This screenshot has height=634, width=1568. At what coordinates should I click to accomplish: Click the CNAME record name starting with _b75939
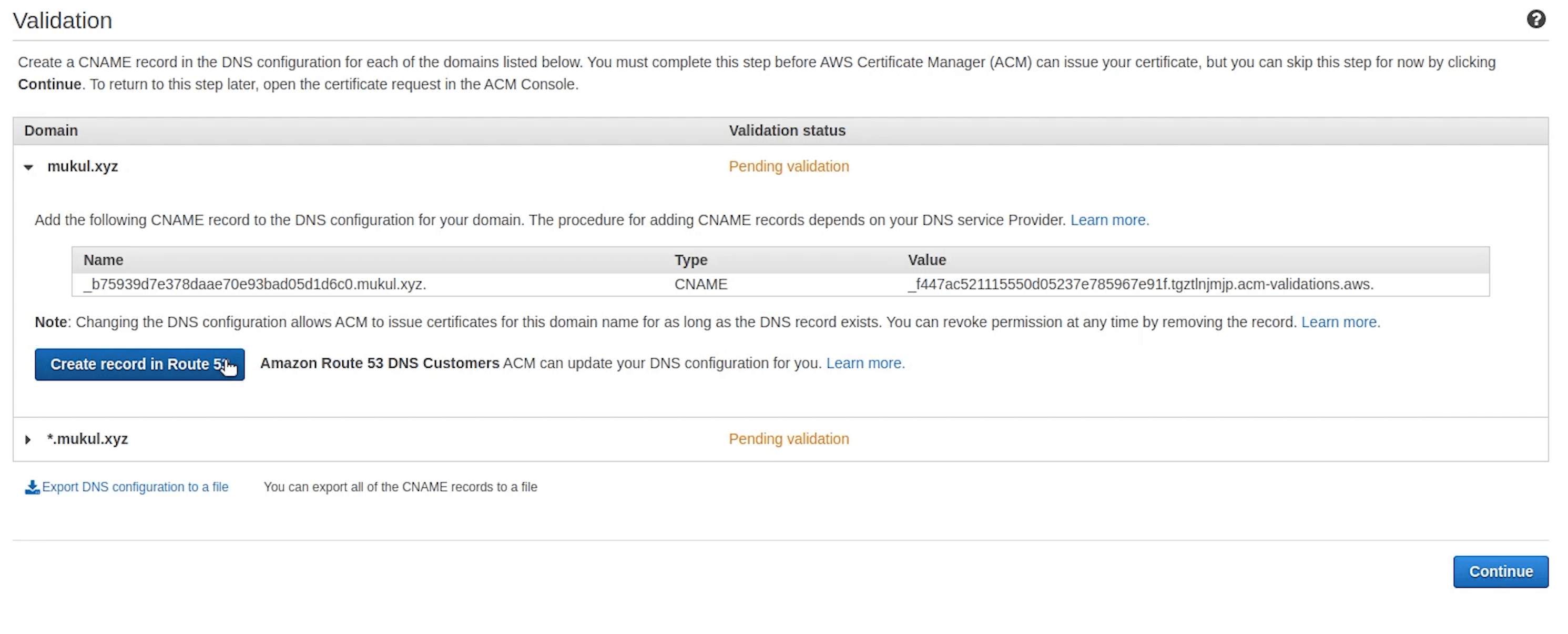tap(254, 285)
